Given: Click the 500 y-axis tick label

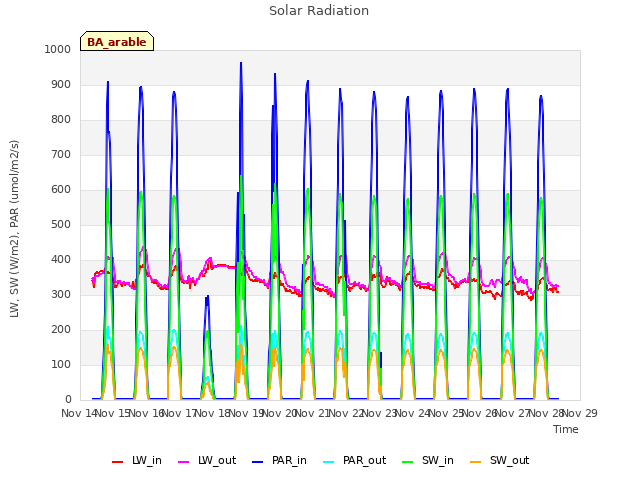Looking at the screenshot, I should click(x=61, y=224).
